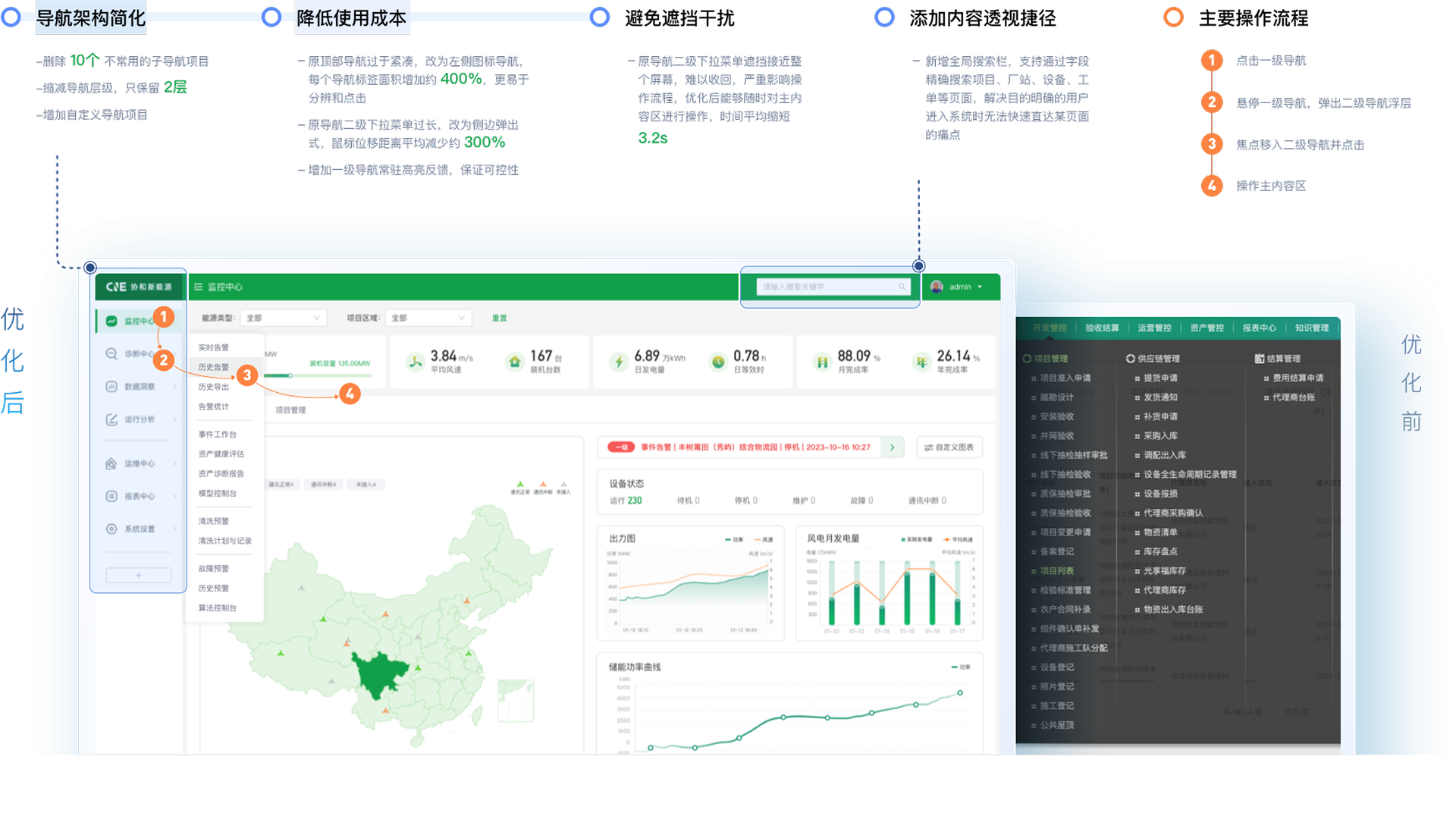Click the 月 icon for 月完成率
The height and width of the screenshot is (832, 1456).
[x=822, y=362]
